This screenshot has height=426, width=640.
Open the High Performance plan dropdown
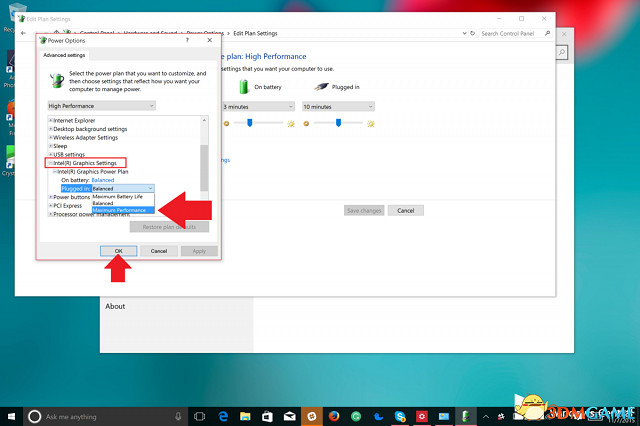pyautogui.click(x=102, y=105)
